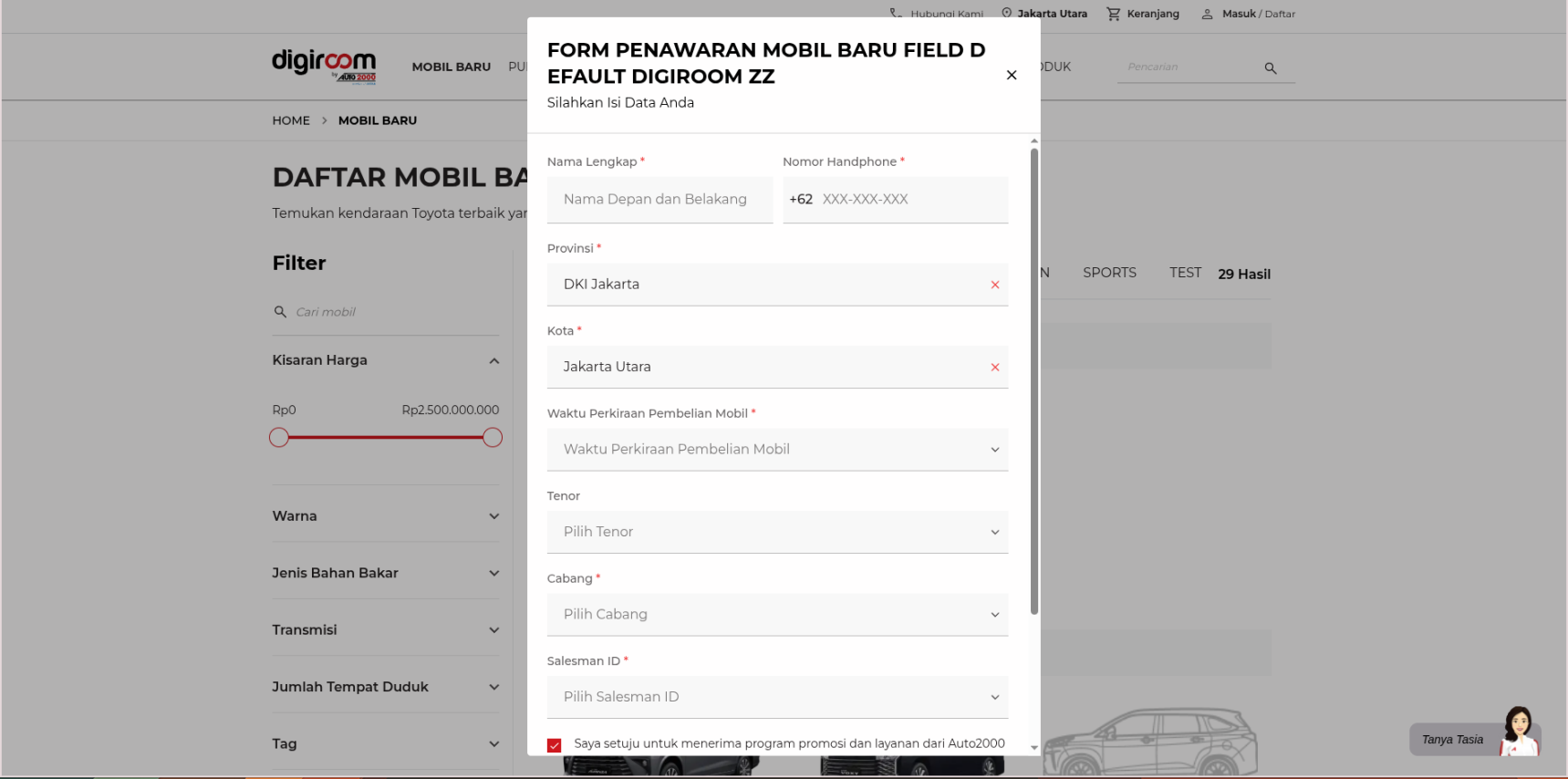The width and height of the screenshot is (1568, 779).
Task: Click the Jakarta Utara location link
Action: [1052, 14]
